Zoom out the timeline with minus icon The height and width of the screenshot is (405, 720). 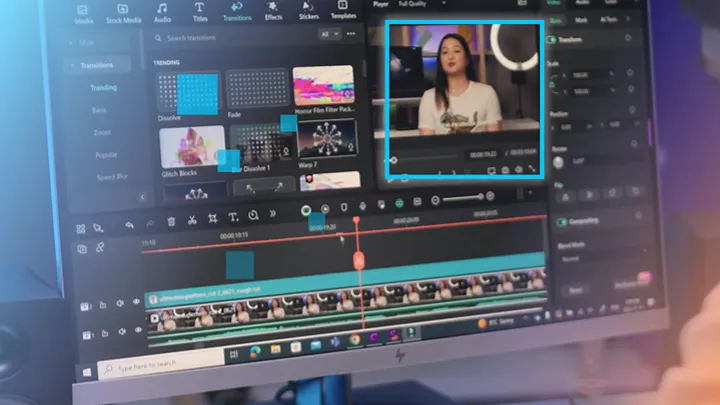(435, 200)
